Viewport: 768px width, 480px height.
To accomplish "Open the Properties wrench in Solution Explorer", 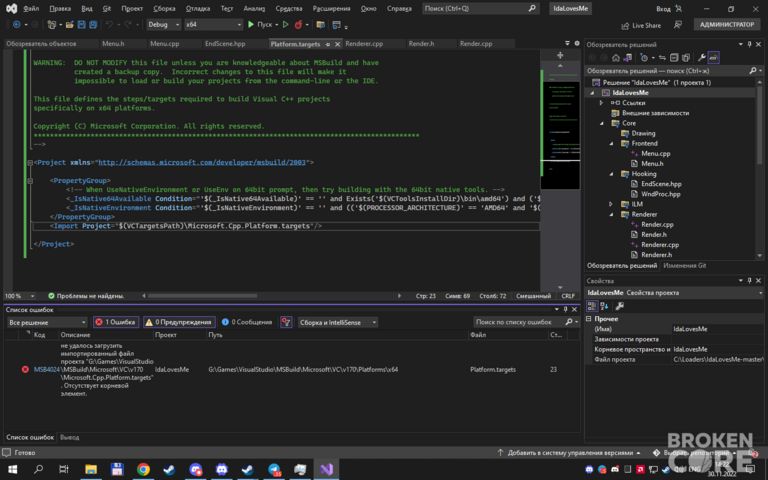I will pos(701,58).
